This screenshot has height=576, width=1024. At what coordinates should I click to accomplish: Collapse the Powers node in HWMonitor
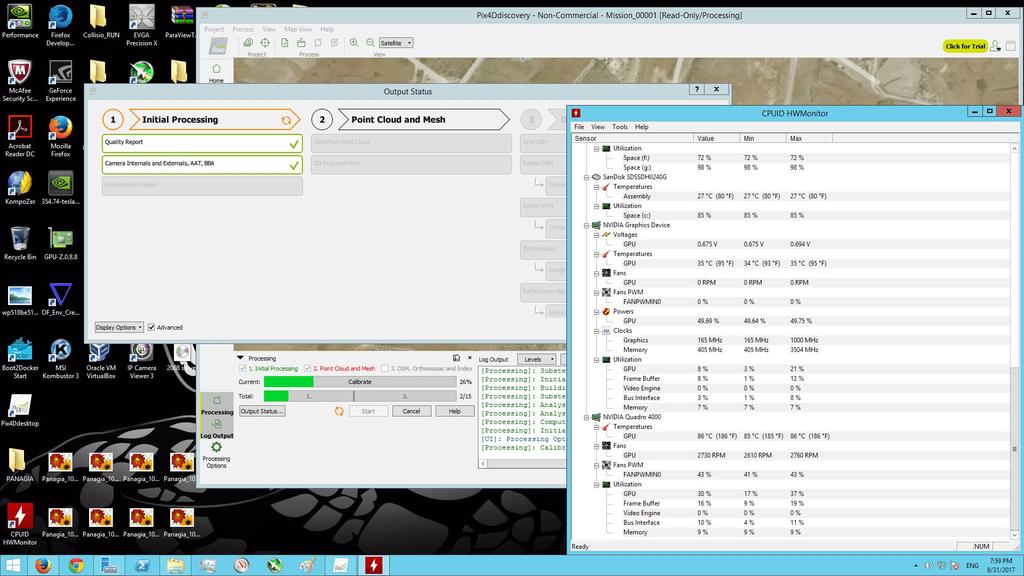click(x=596, y=312)
